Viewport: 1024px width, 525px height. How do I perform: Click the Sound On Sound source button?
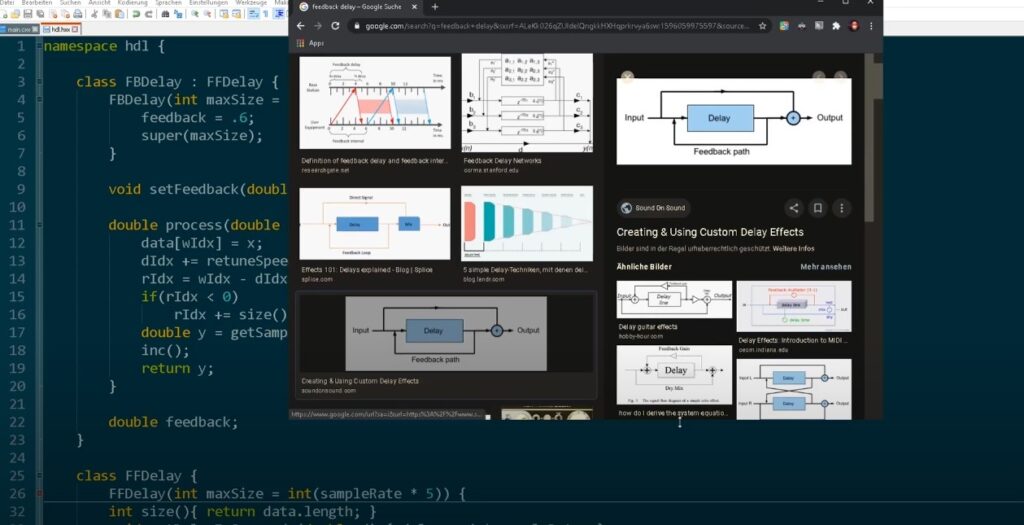click(654, 208)
